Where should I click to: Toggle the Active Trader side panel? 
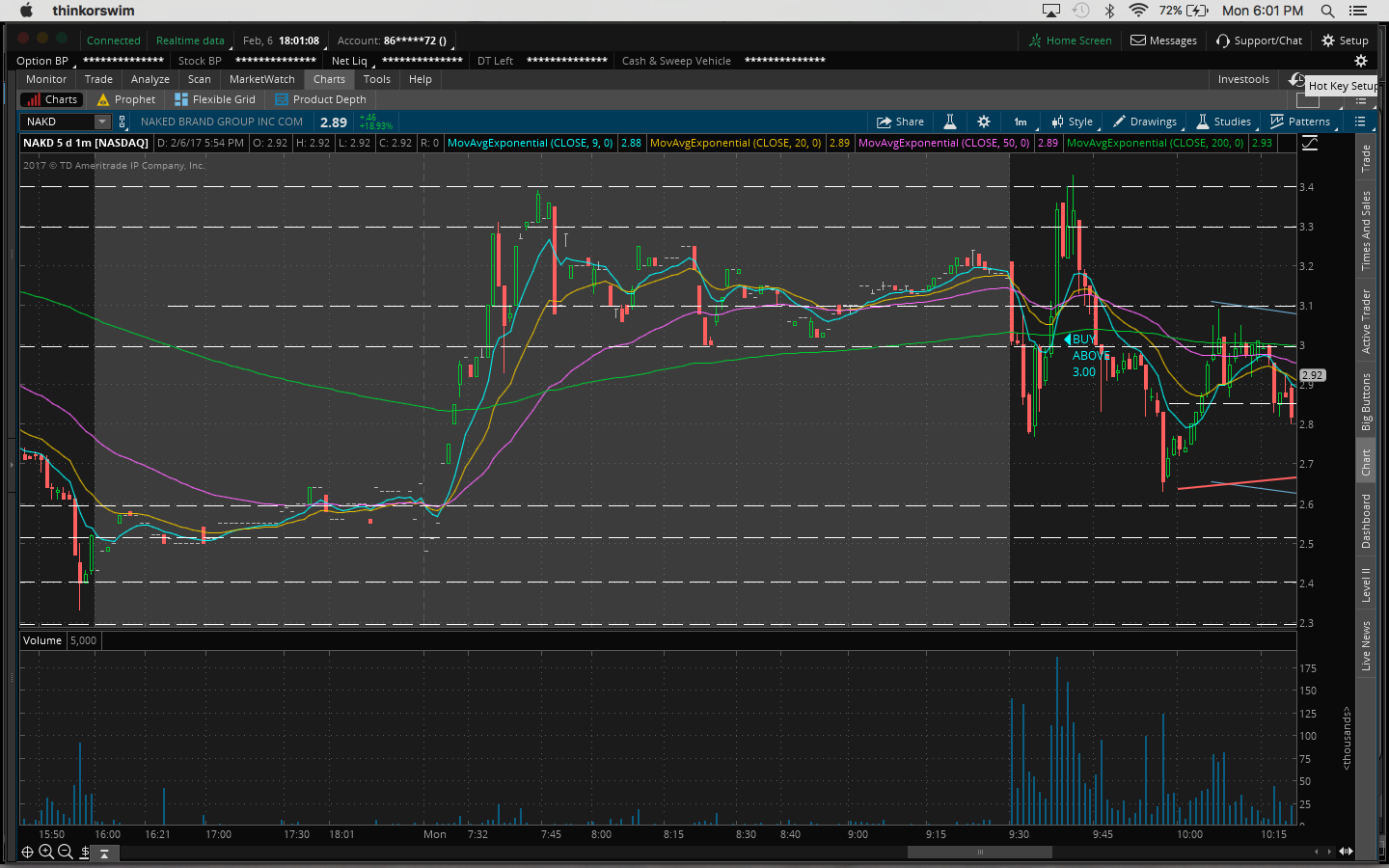pyautogui.click(x=1366, y=321)
